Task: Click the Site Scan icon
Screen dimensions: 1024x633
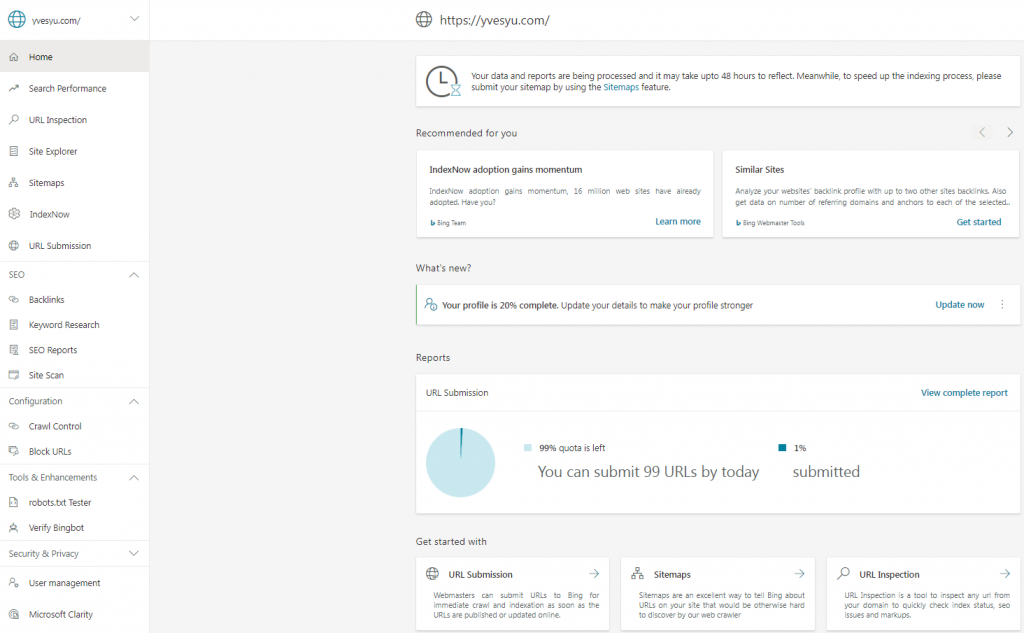Action: coord(14,375)
